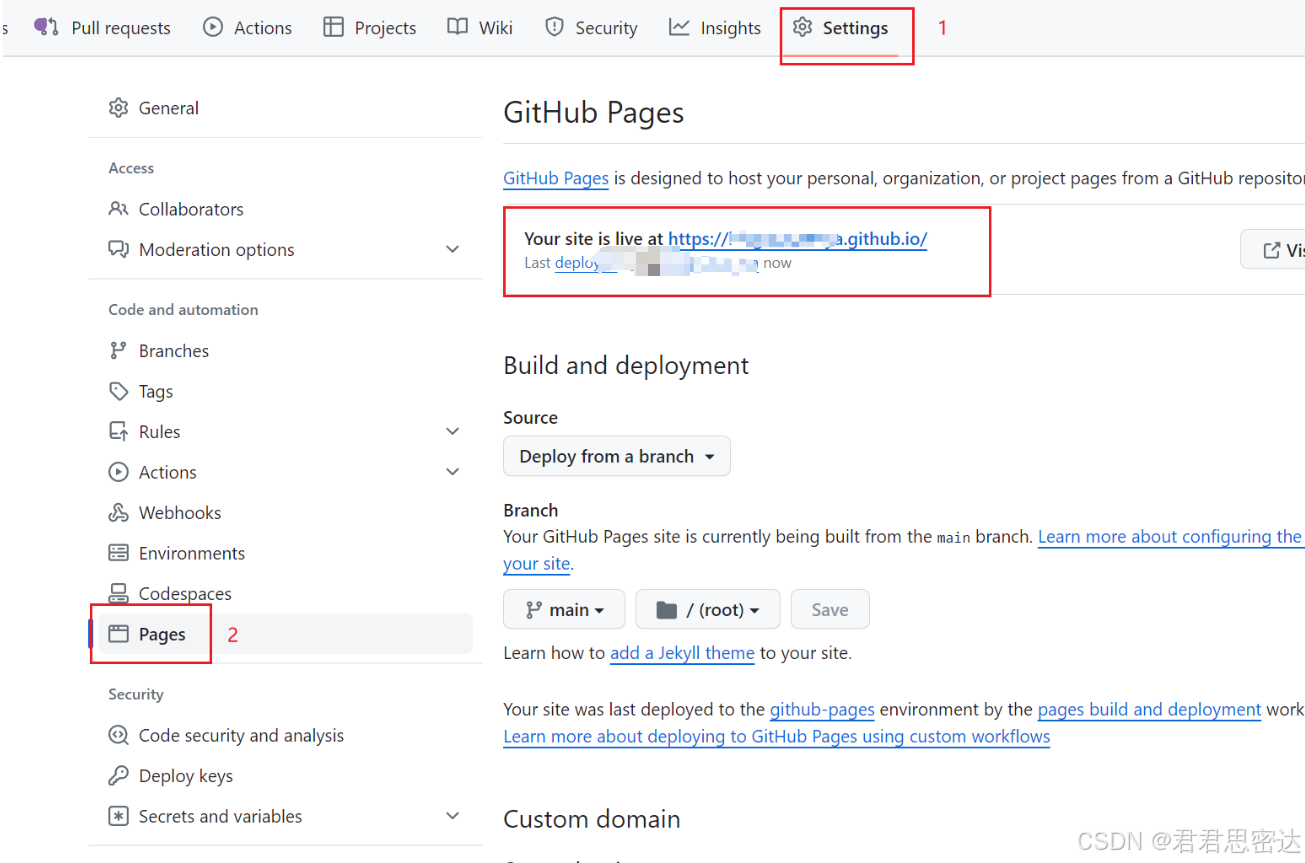This screenshot has width=1305, height=863.
Task: Click the Pull requests icon
Action: click(x=46, y=27)
